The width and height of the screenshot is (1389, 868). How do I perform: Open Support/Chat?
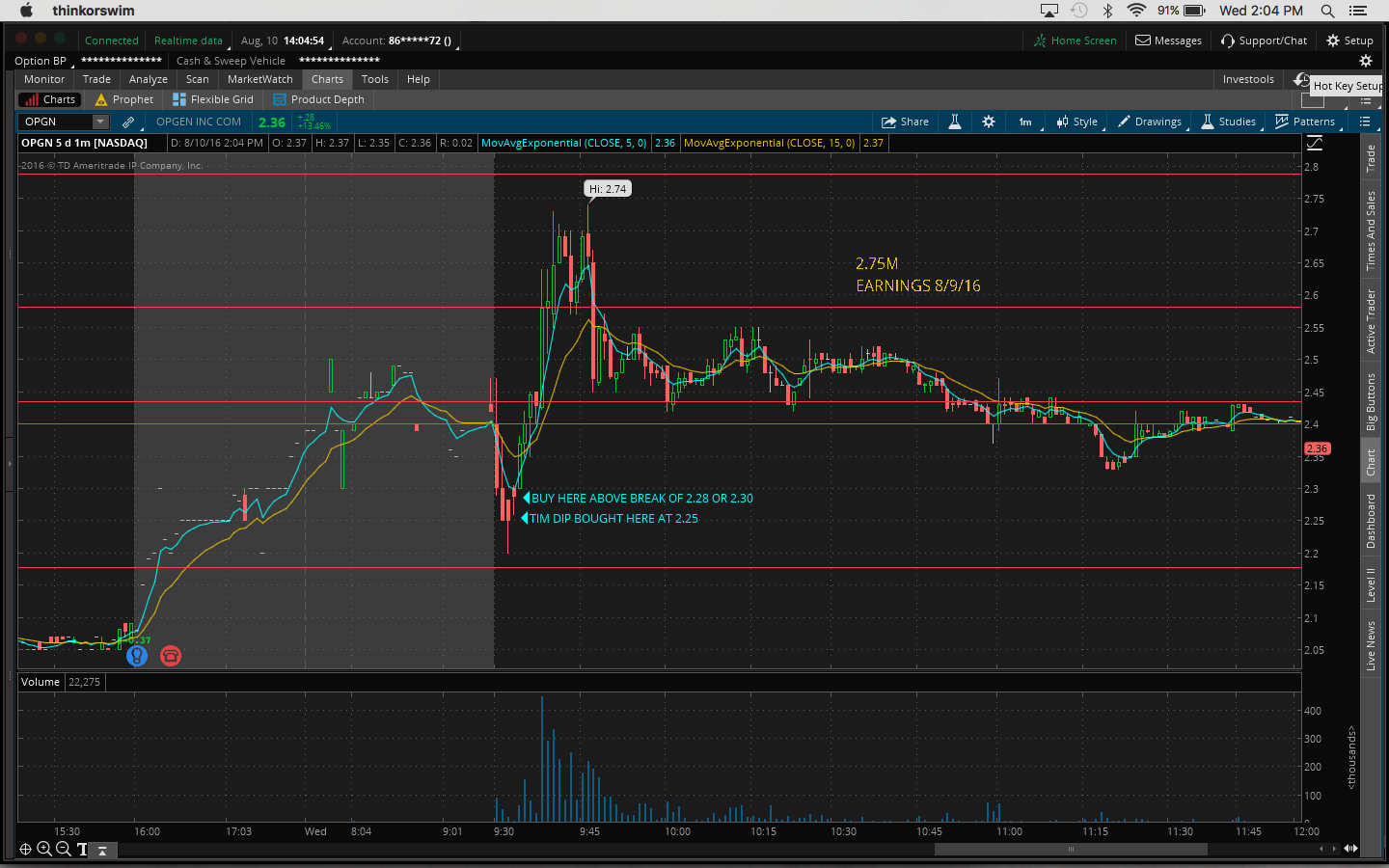pos(1264,41)
